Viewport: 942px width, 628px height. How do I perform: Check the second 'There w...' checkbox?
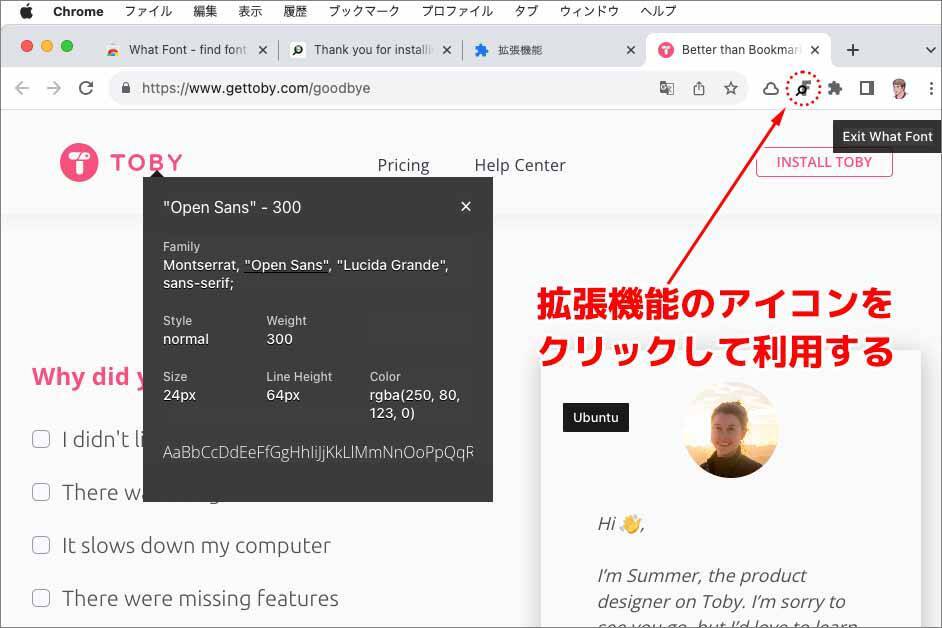tap(41, 492)
